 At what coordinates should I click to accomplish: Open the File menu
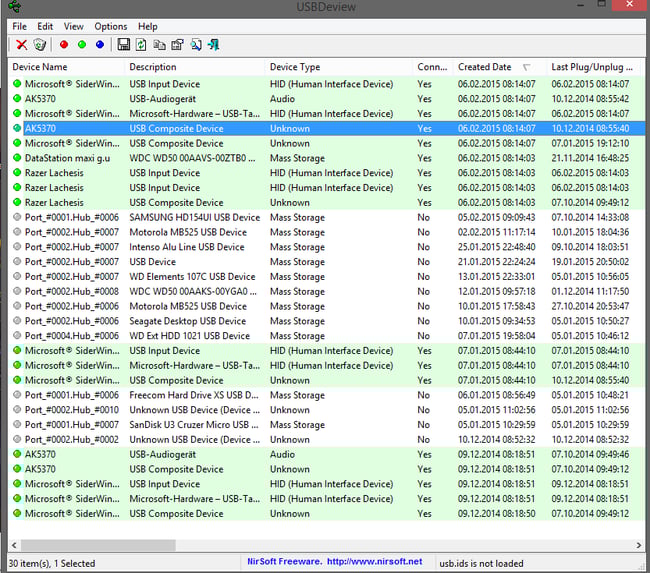point(20,26)
